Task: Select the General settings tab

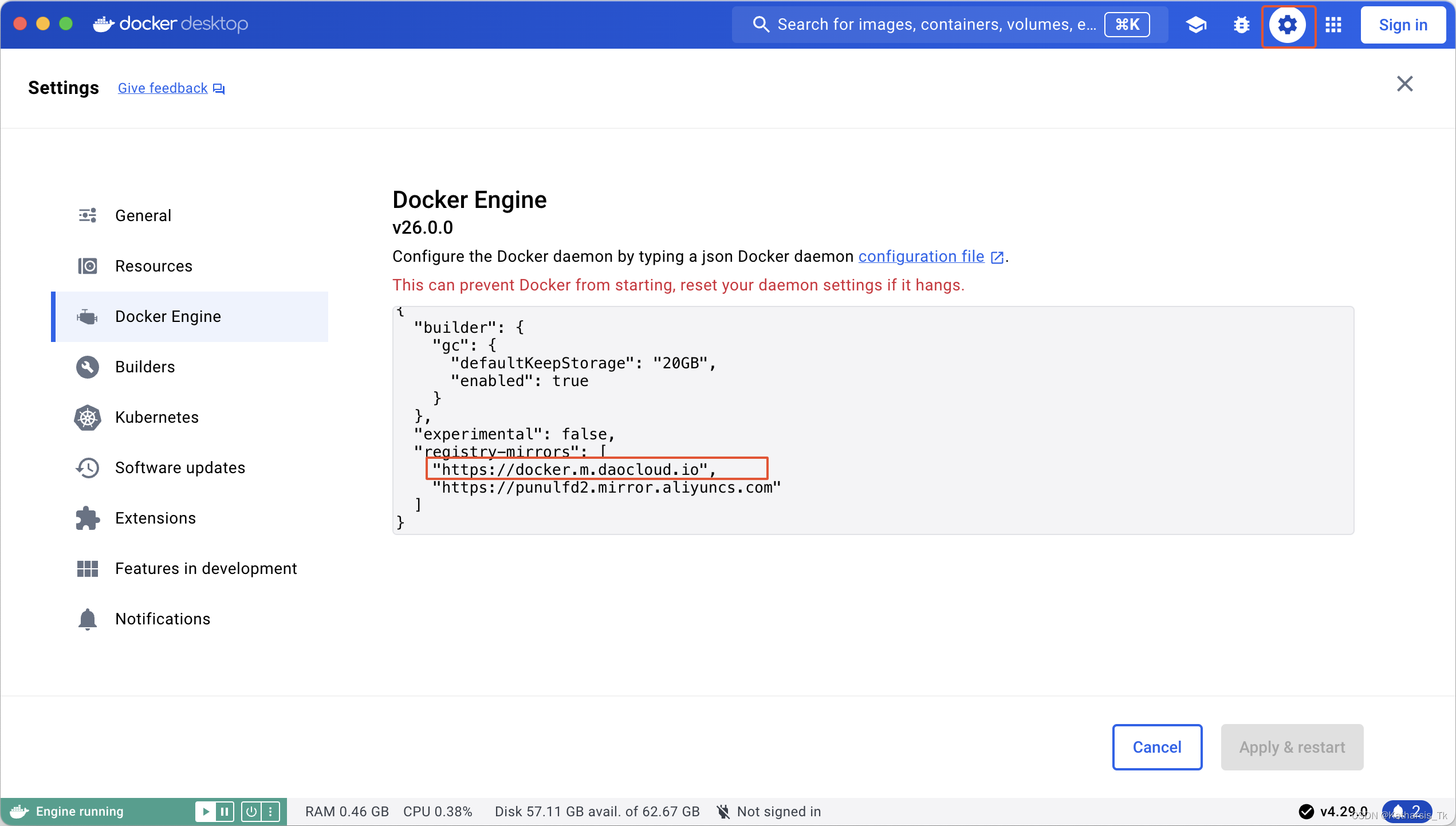Action: (x=143, y=215)
